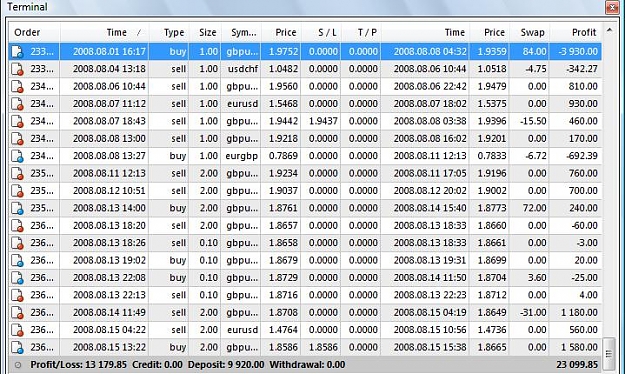The image size is (625, 374).
Task: Select the sell icon in the 2008.08.13 22:13 row
Action: [x=17, y=295]
